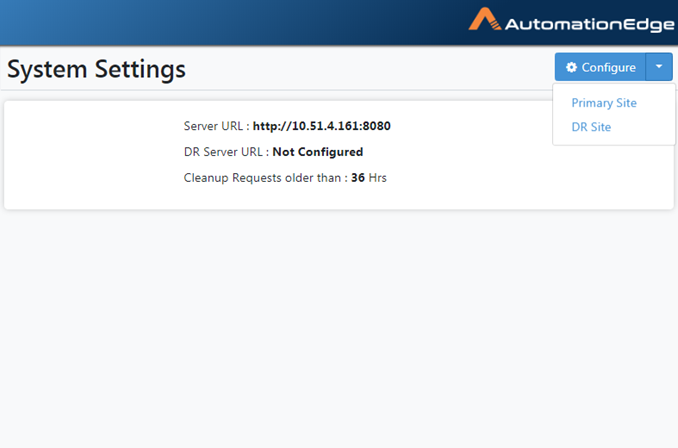
Task: Click the AutomationEdge wordmark text
Action: [x=590, y=25]
